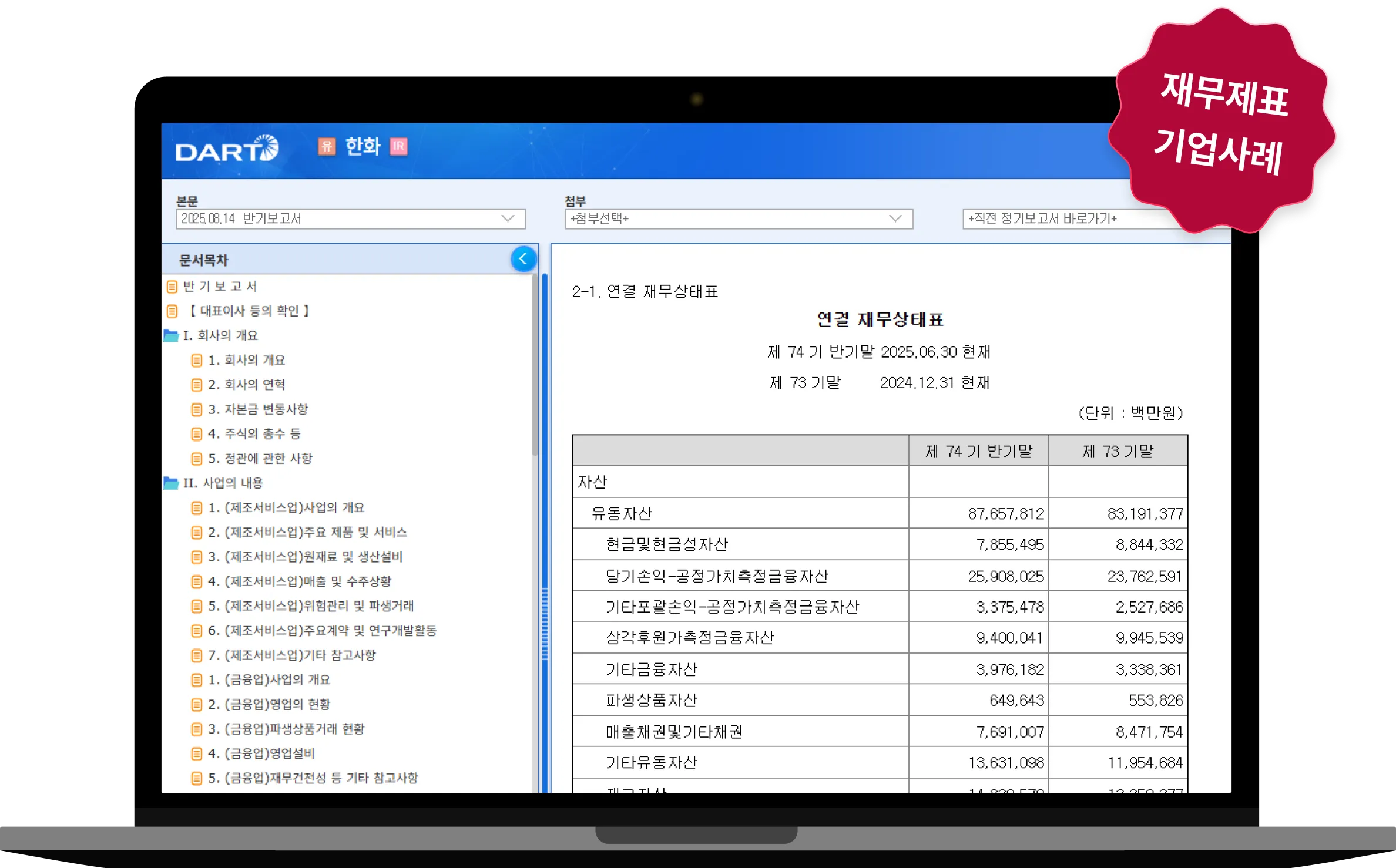Click 제 74 기 반기말 column header
1396x868 pixels.
(979, 452)
